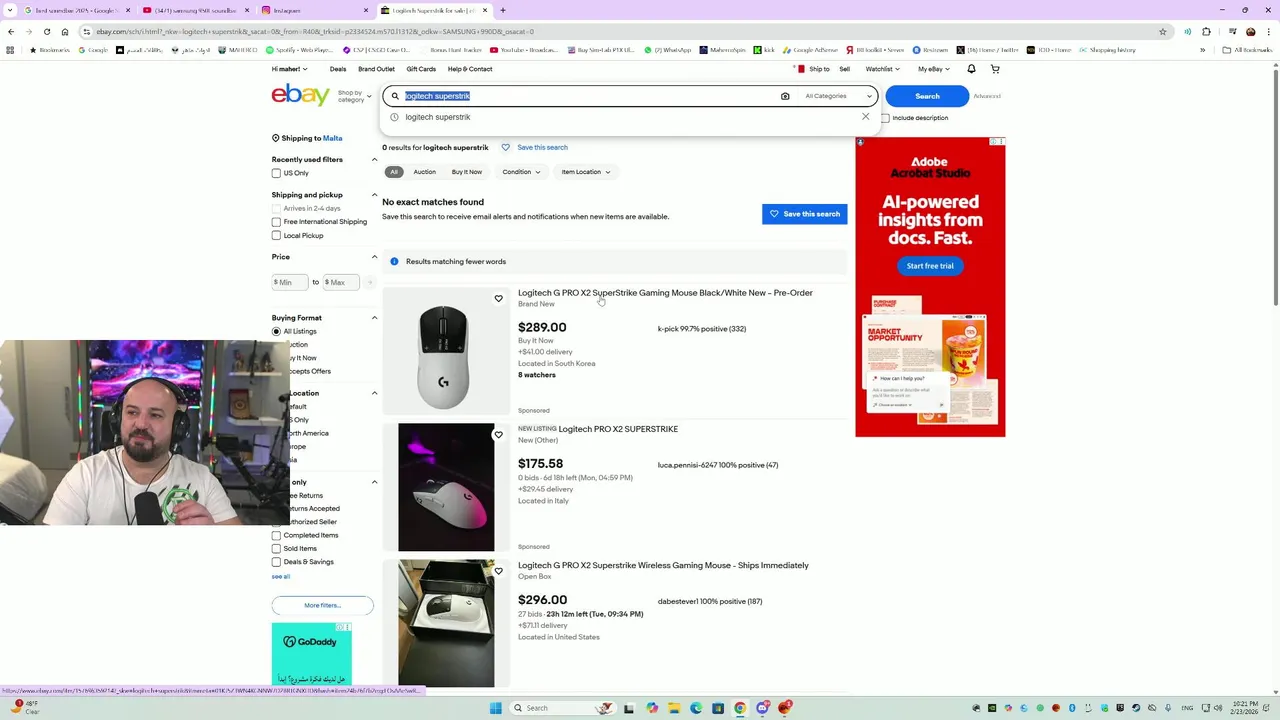Open Microsoft Edge from the taskbar
Screen dimensions: 1280x720
click(696, 708)
